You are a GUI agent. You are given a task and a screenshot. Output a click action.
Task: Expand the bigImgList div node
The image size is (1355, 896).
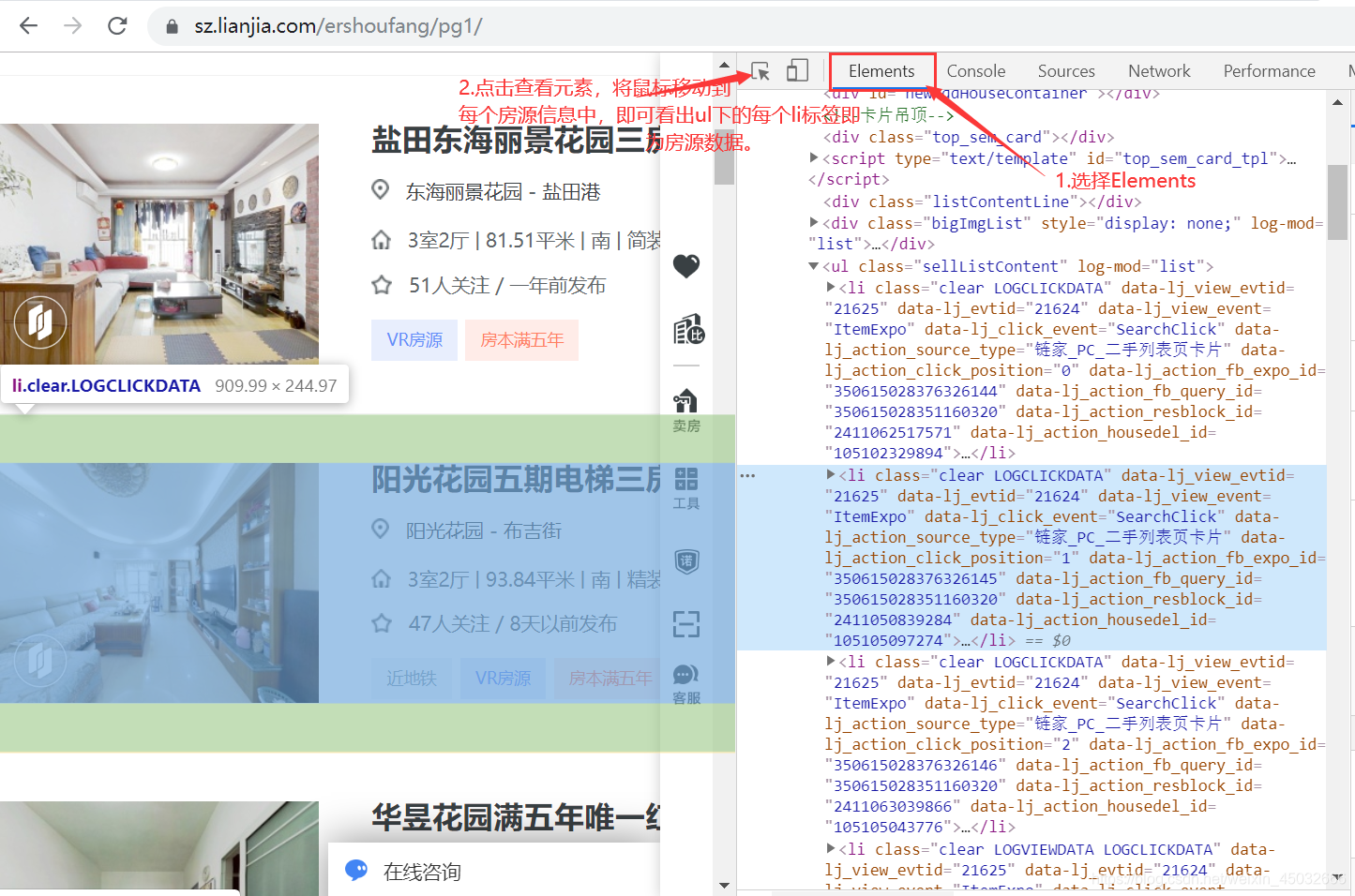click(x=814, y=223)
